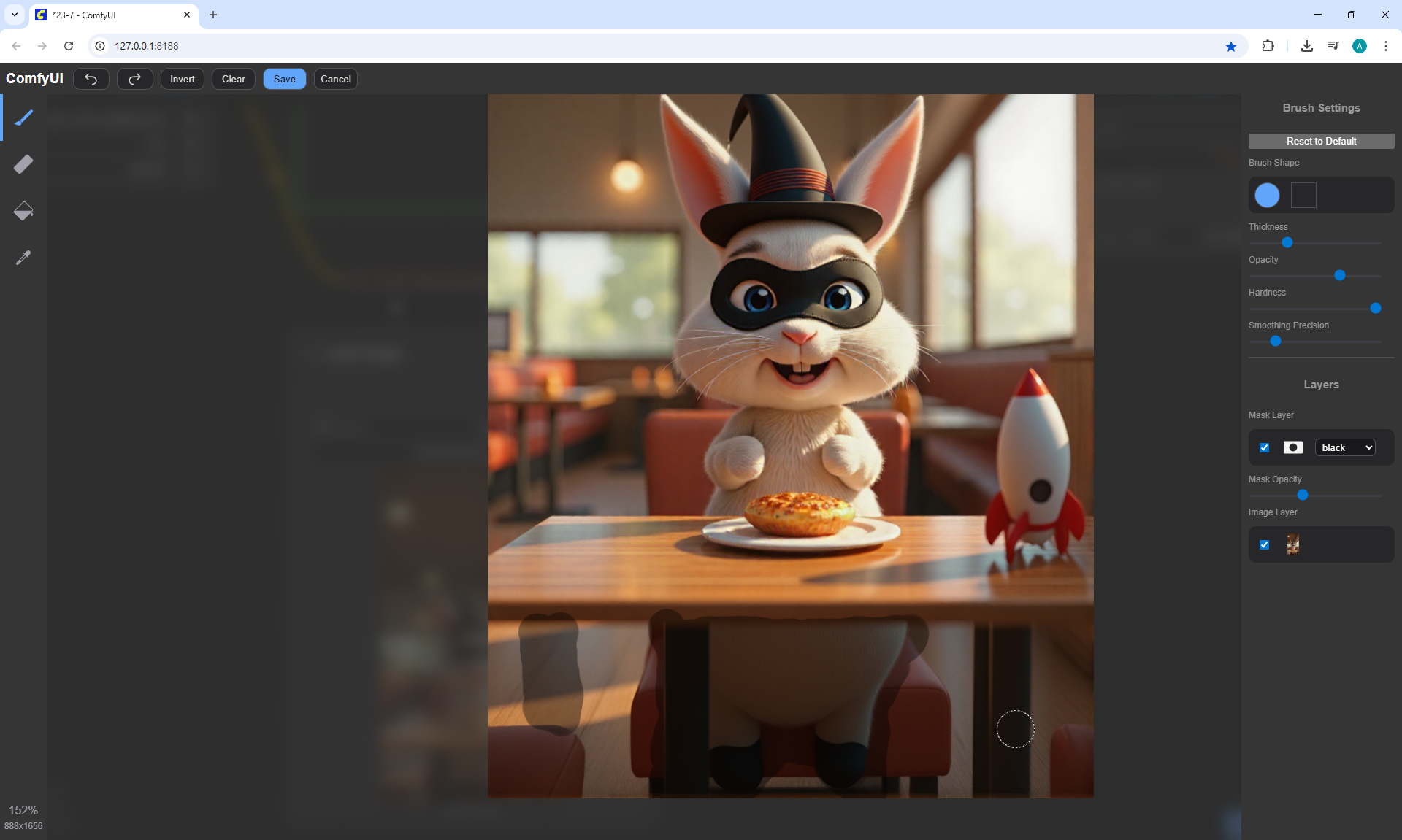Click Reset to Default button
The height and width of the screenshot is (840, 1402).
point(1321,141)
